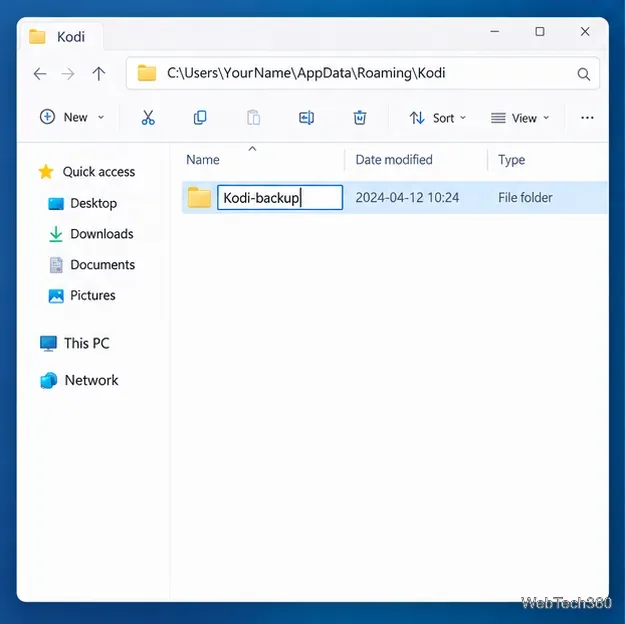Screen dimensions: 625x624
Task: Open Quick access in sidebar
Action: click(x=86, y=172)
